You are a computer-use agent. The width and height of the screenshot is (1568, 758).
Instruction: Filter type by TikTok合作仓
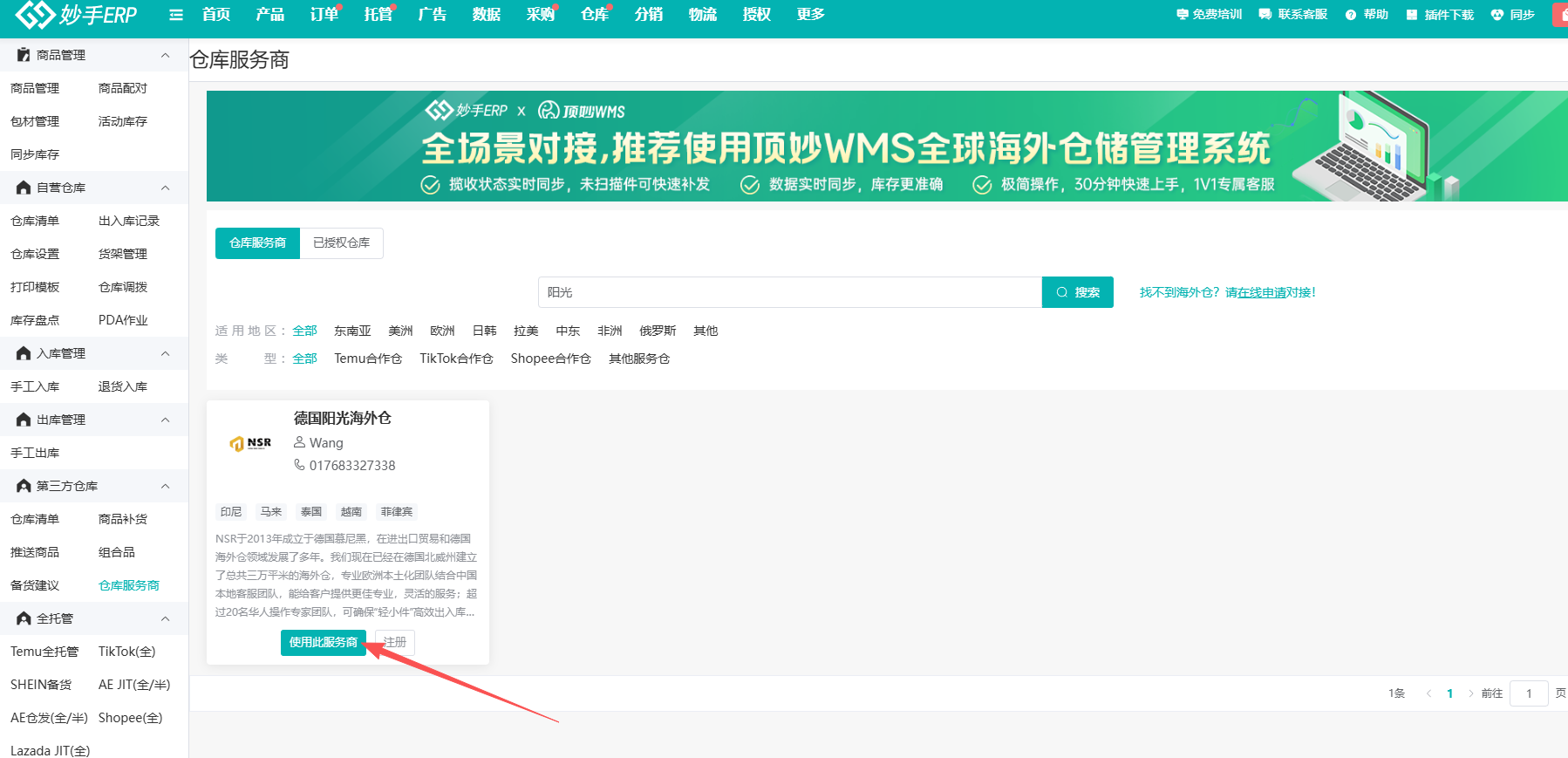point(456,359)
